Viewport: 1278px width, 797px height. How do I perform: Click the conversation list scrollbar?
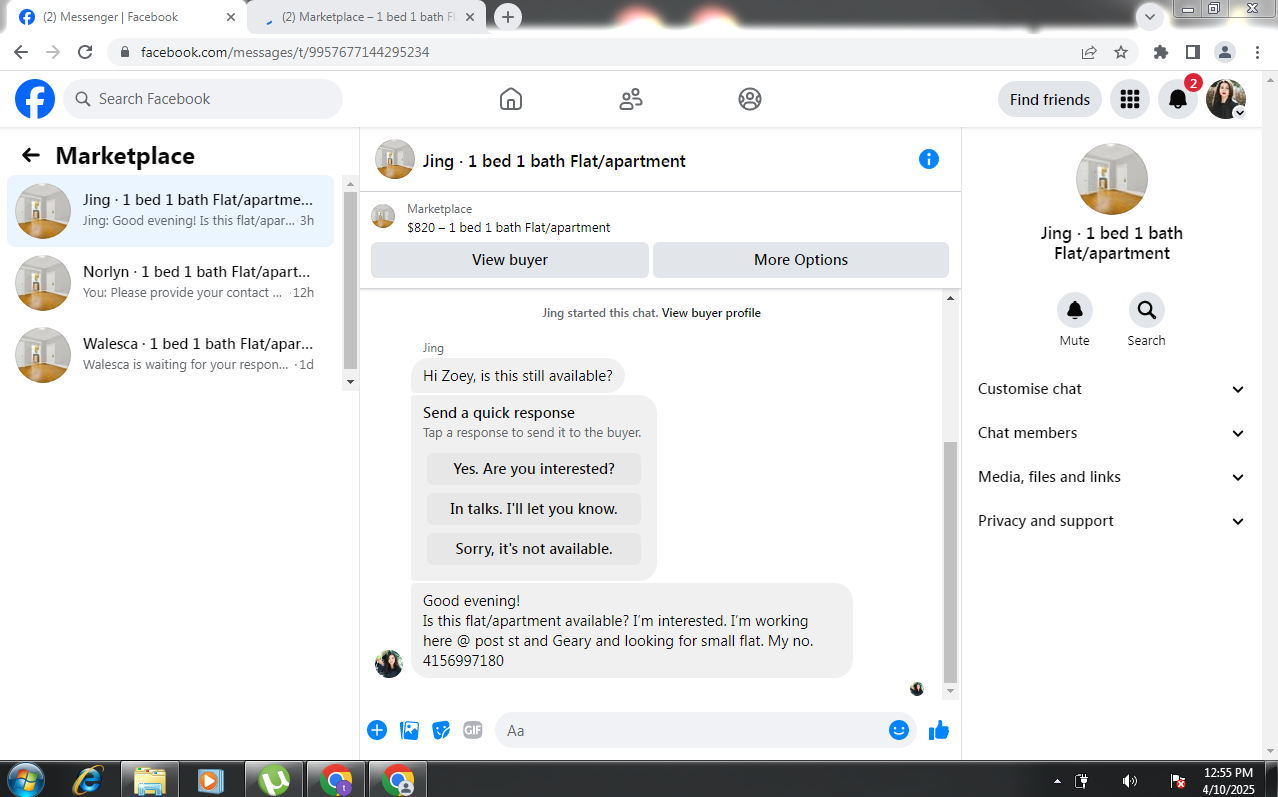coord(350,282)
